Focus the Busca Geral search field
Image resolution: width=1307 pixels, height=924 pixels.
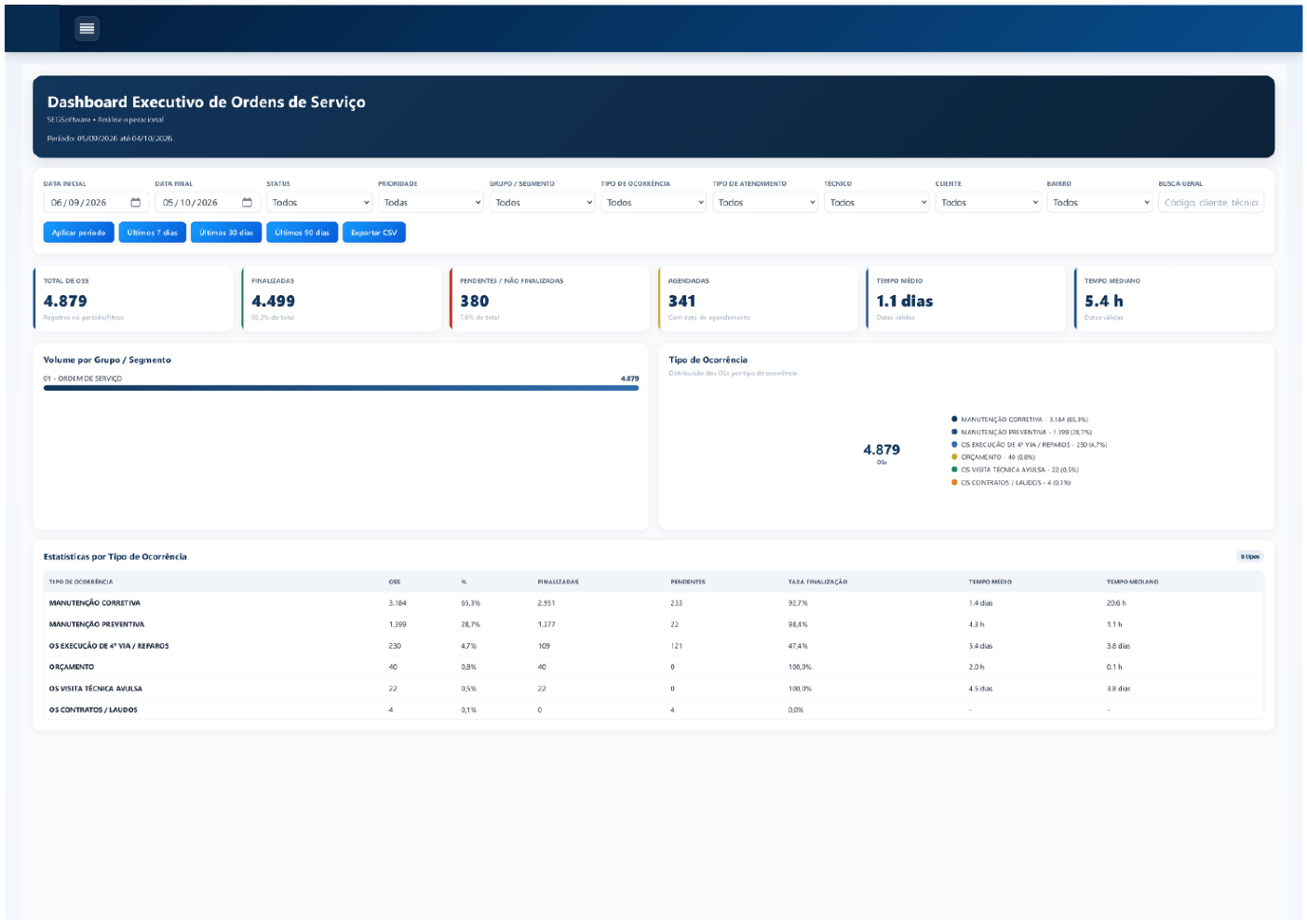(1211, 203)
